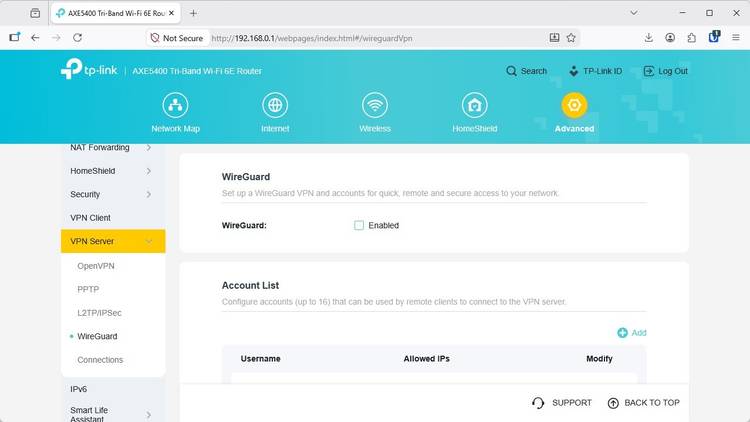
Task: Open the HomeShield icon in top navigation
Action: 474,105
